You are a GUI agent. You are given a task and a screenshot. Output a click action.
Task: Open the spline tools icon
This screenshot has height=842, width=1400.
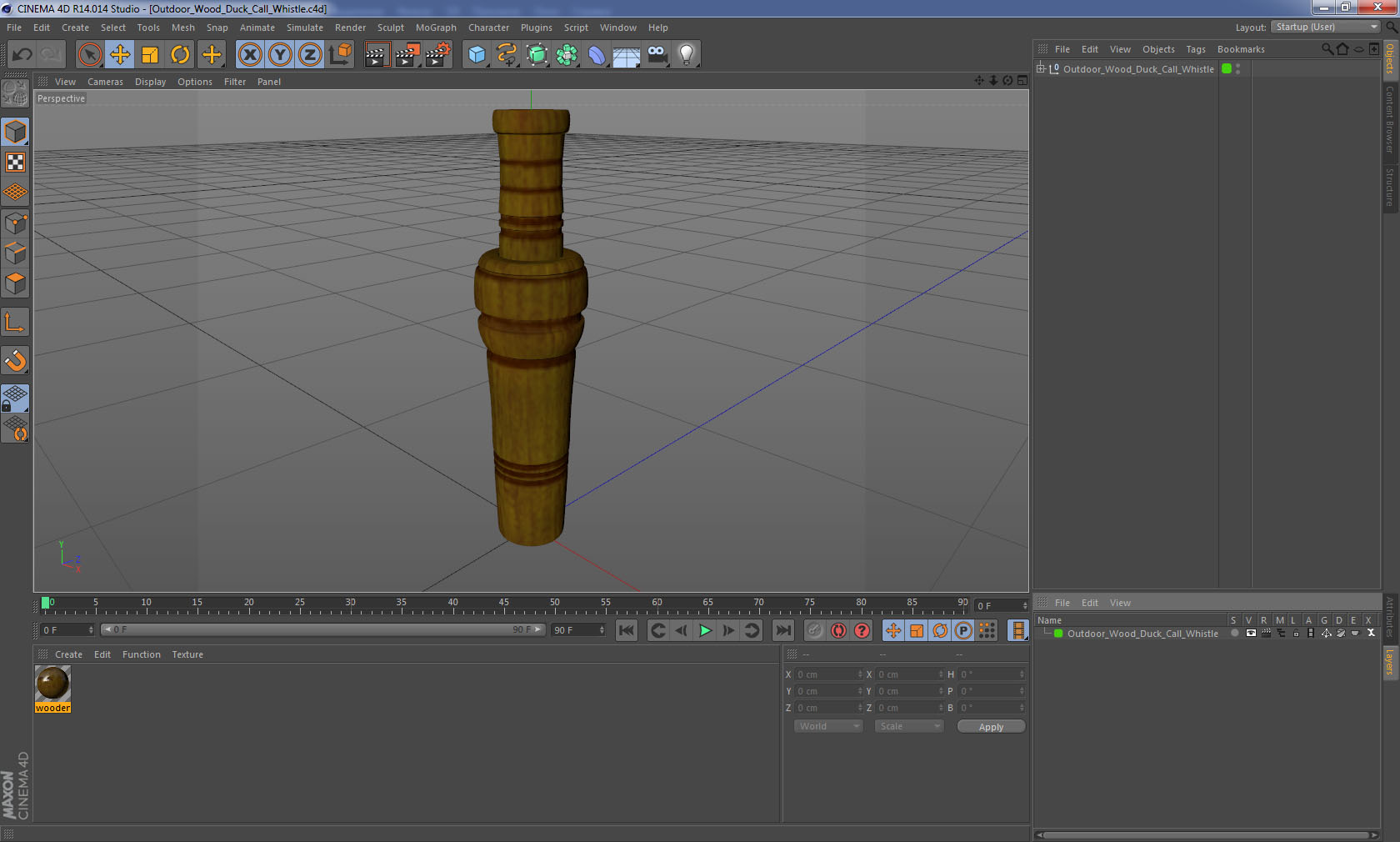click(x=507, y=55)
